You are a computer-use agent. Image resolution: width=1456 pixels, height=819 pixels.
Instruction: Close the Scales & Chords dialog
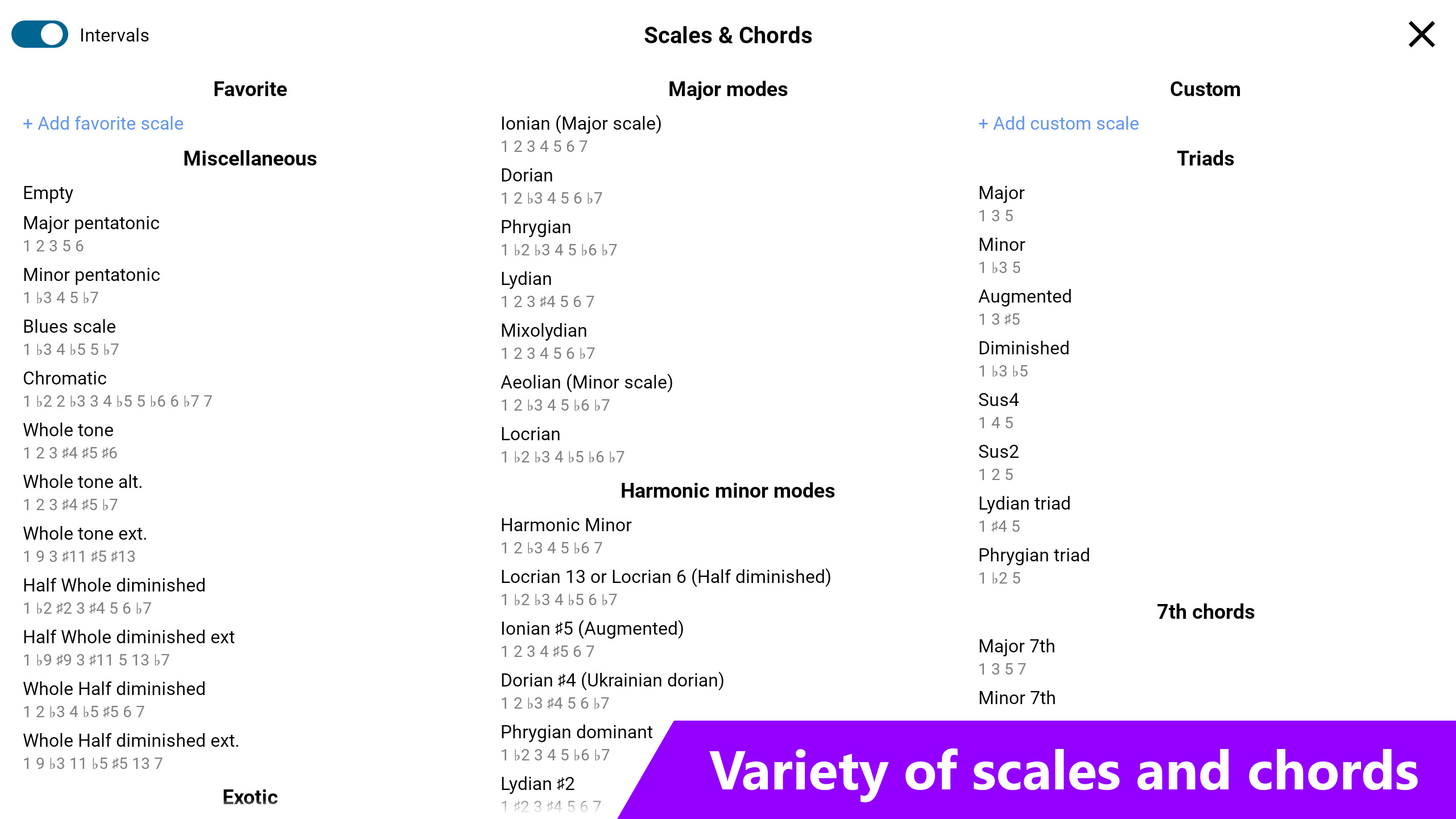pos(1421,35)
